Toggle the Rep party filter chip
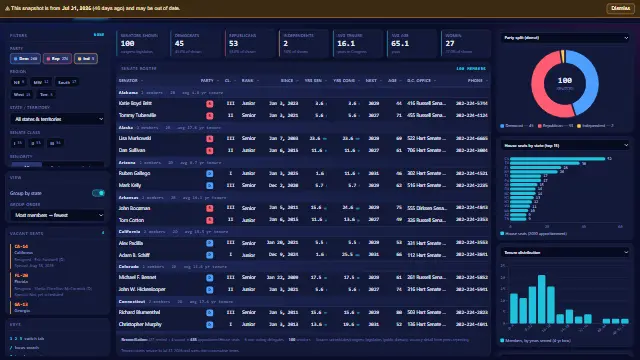This screenshot has height=360, width=640. (x=57, y=59)
